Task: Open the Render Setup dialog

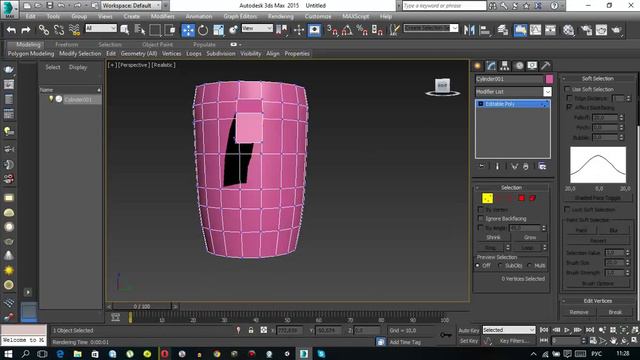Action: tap(586, 30)
